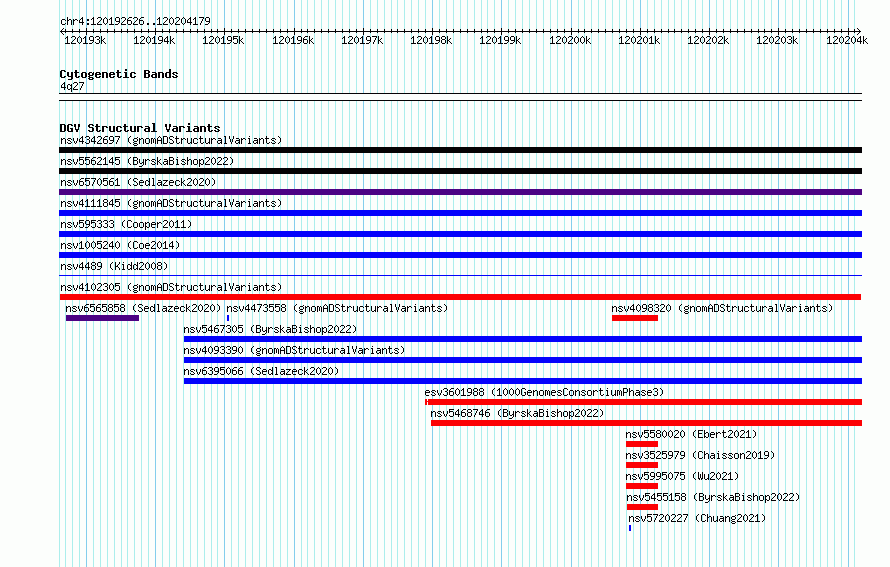Image resolution: width=890 pixels, height=567 pixels.
Task: Click the 120201k ruler tick label
Action: click(x=639, y=40)
